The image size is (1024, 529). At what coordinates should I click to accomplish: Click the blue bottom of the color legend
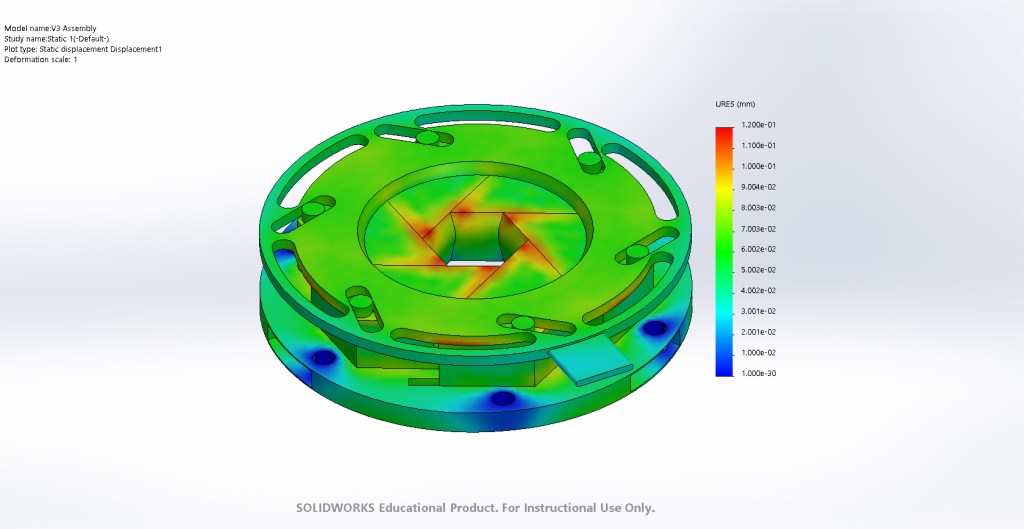coord(723,368)
